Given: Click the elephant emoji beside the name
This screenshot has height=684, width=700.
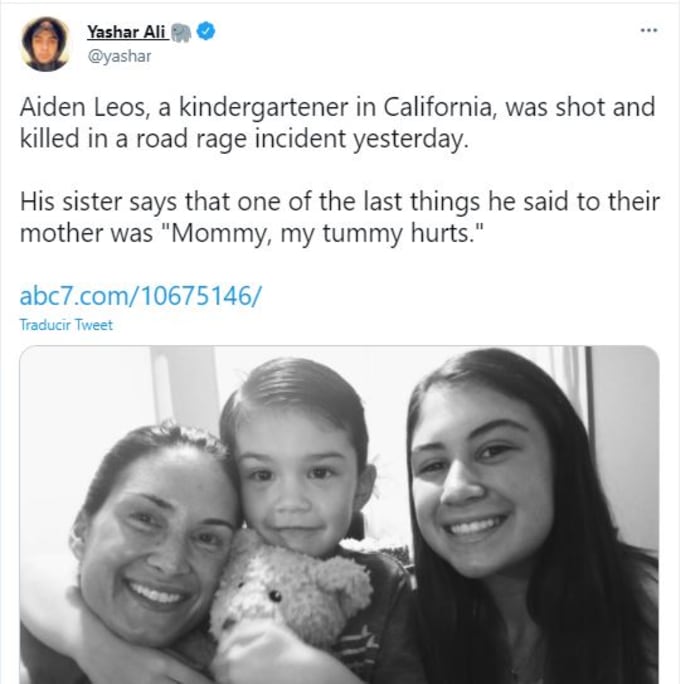Looking at the screenshot, I should 181,33.
